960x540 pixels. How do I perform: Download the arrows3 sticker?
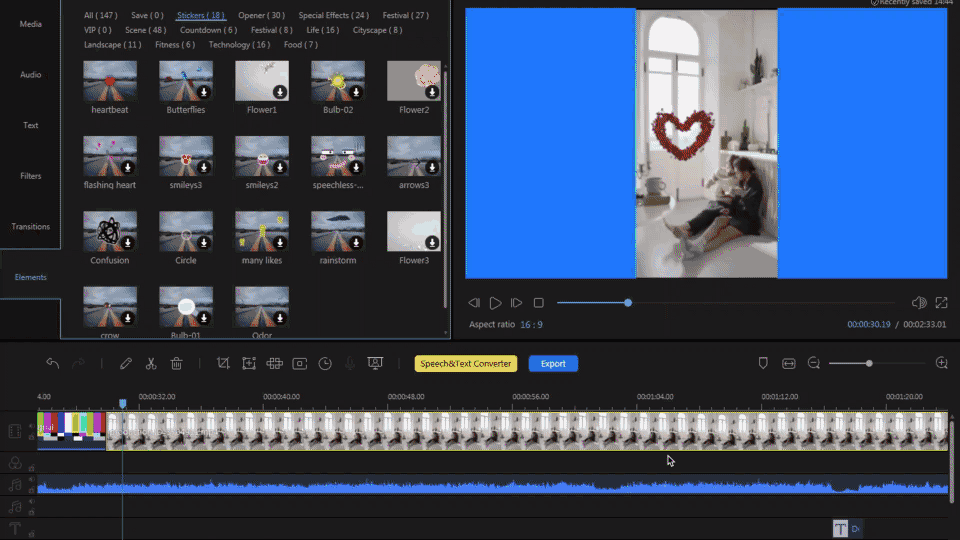tap(432, 167)
